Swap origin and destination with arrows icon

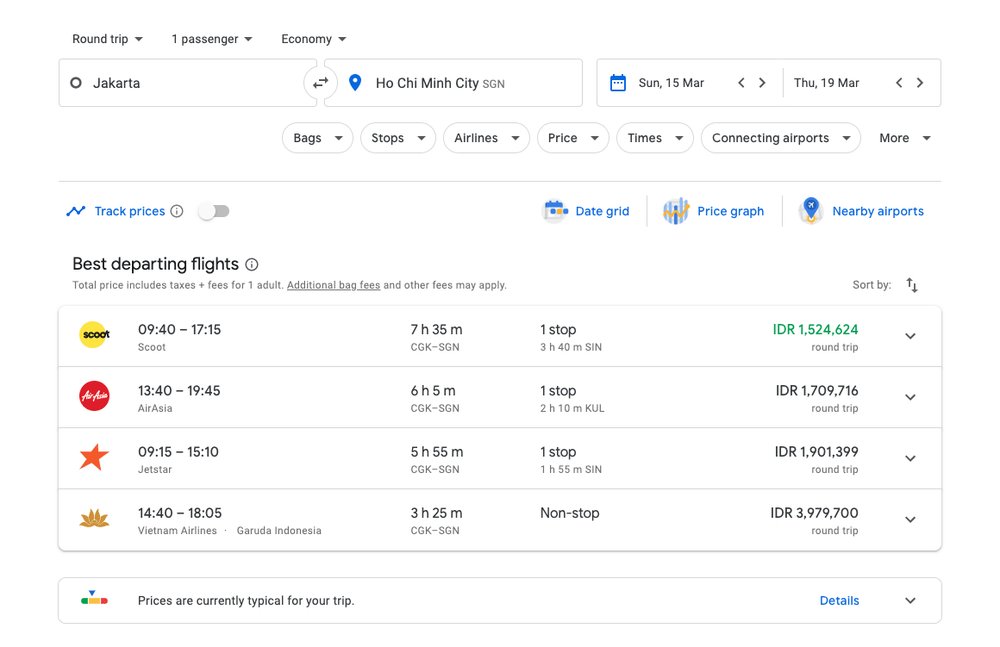point(320,83)
